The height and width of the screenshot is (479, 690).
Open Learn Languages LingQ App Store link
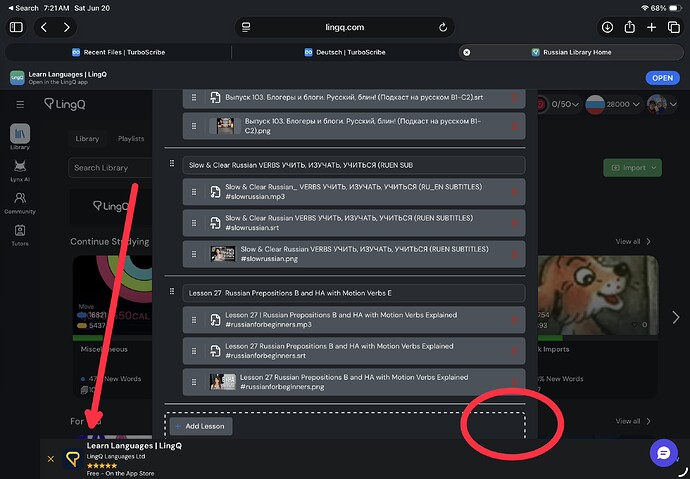134,446
